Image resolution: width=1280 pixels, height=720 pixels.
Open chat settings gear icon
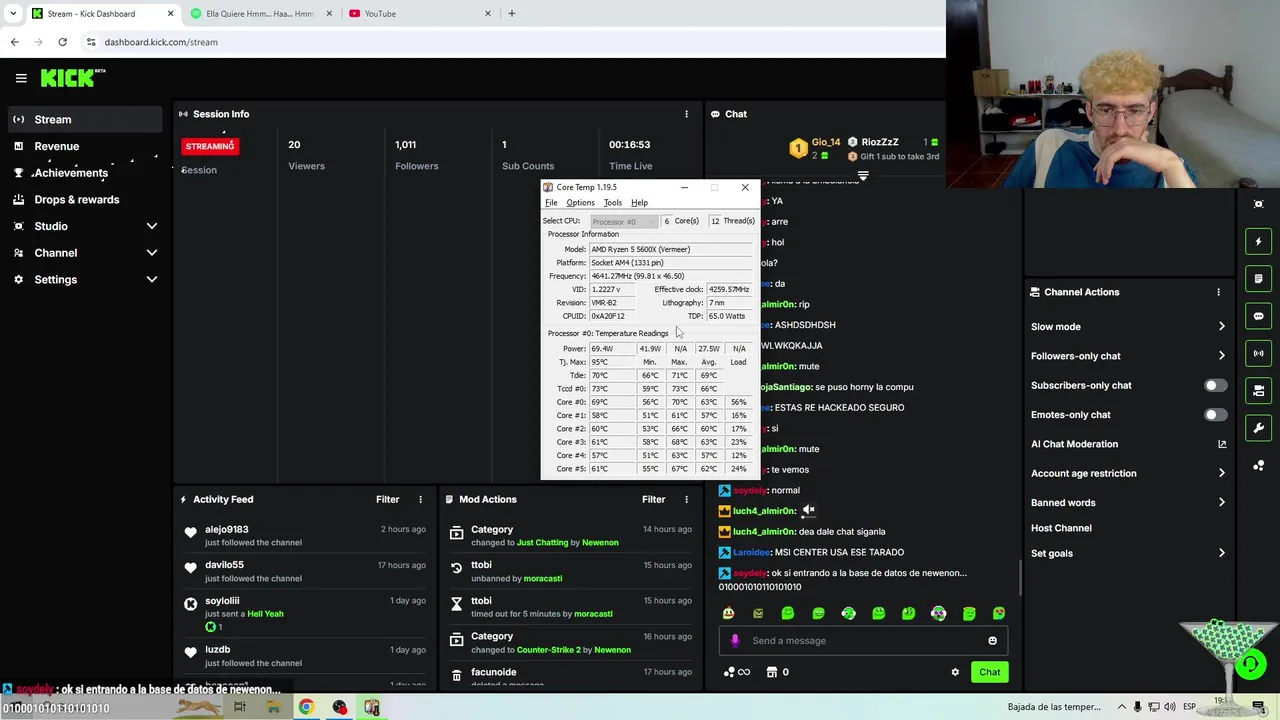(x=955, y=672)
